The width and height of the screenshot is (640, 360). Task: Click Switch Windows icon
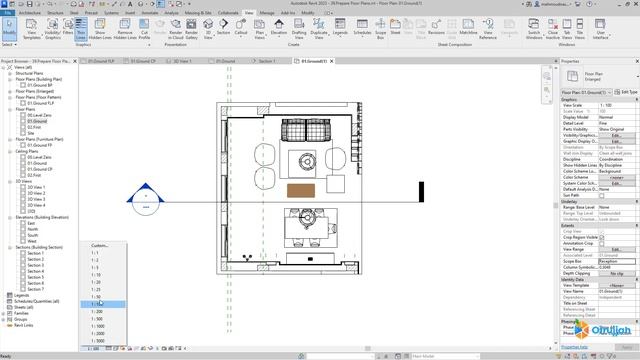[533, 29]
